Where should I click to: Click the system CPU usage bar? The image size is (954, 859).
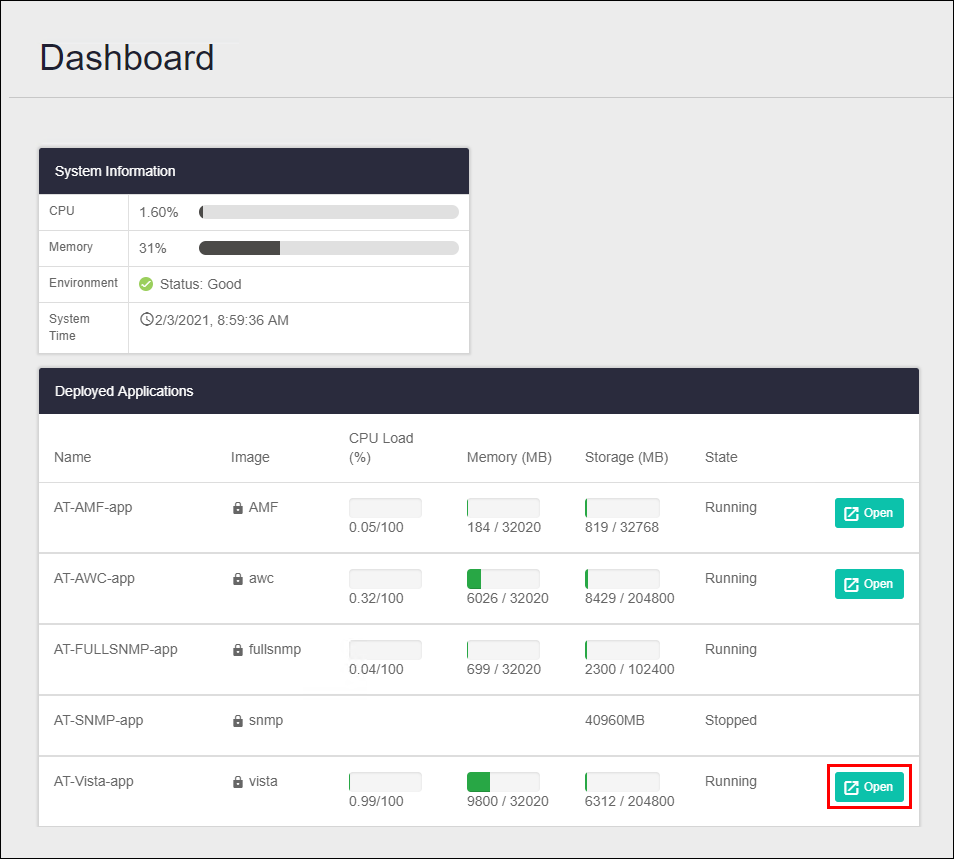click(x=329, y=212)
